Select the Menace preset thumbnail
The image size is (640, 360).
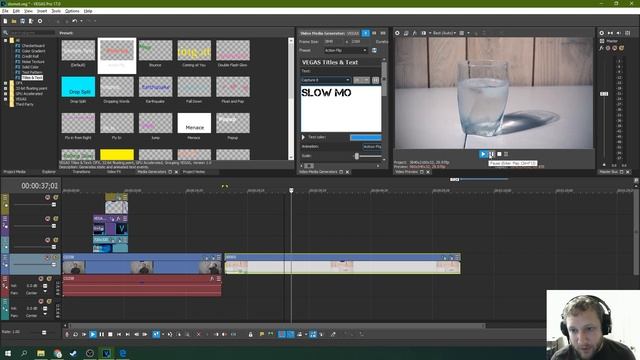194,123
